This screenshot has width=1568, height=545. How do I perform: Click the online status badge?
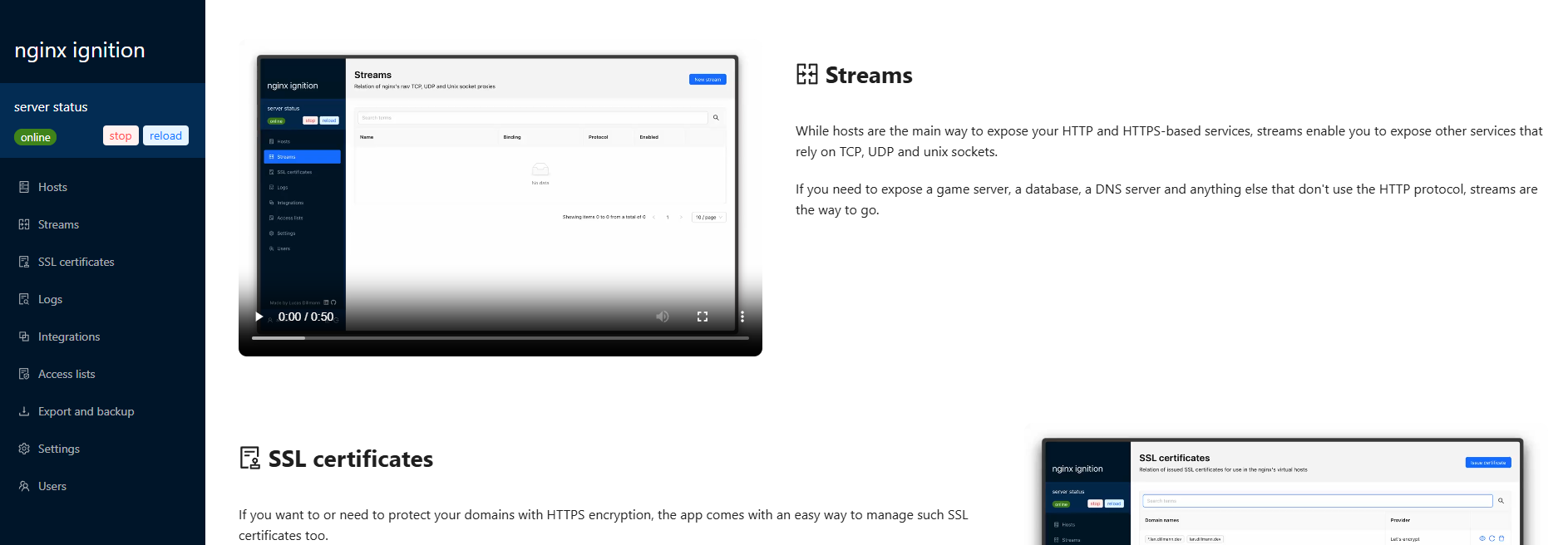pyautogui.click(x=36, y=137)
